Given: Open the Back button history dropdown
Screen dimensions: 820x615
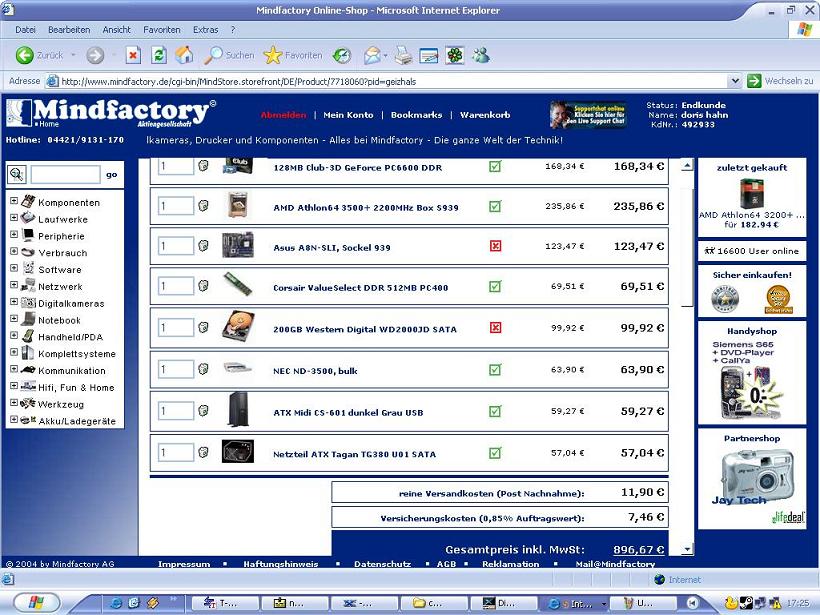Looking at the screenshot, I should pos(73,55).
